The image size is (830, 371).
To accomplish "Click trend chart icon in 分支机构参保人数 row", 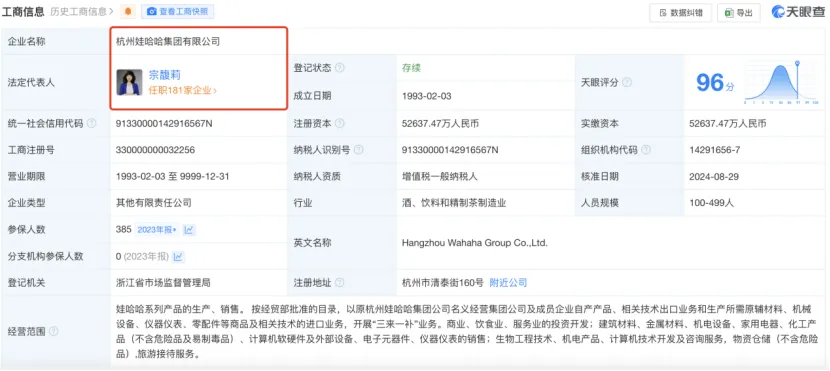I will point(178,257).
